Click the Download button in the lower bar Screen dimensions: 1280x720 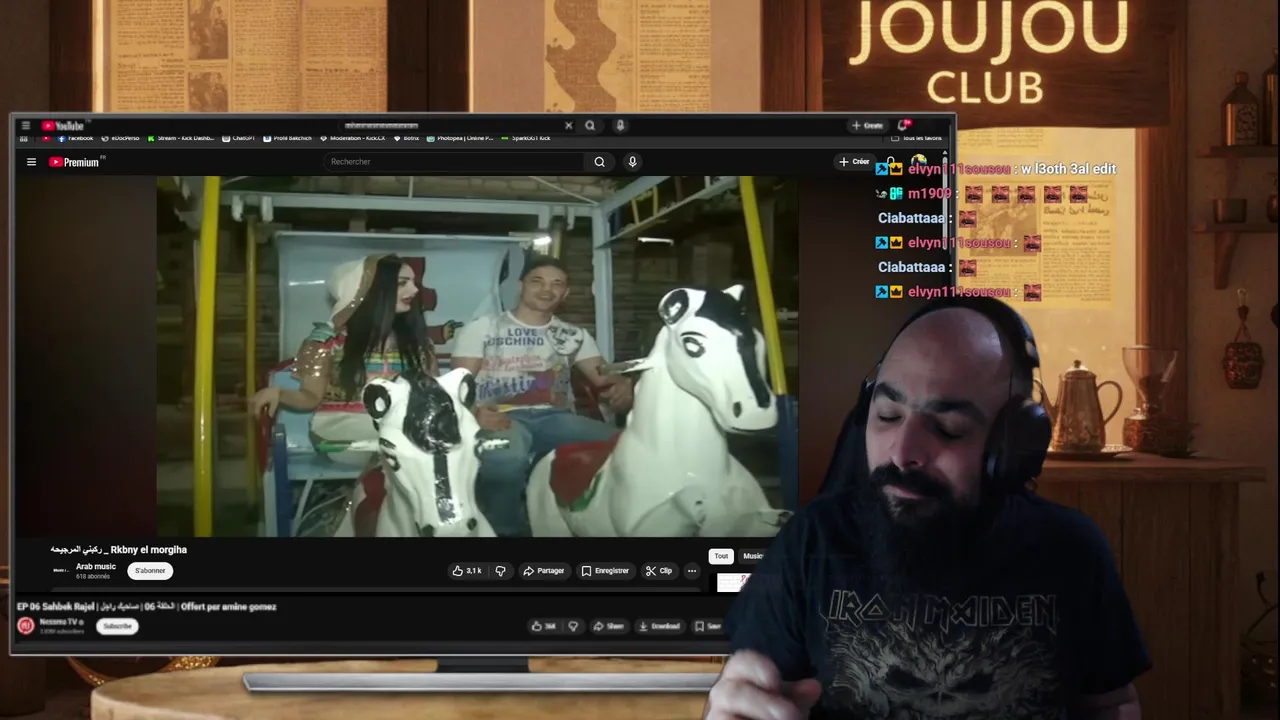click(659, 626)
